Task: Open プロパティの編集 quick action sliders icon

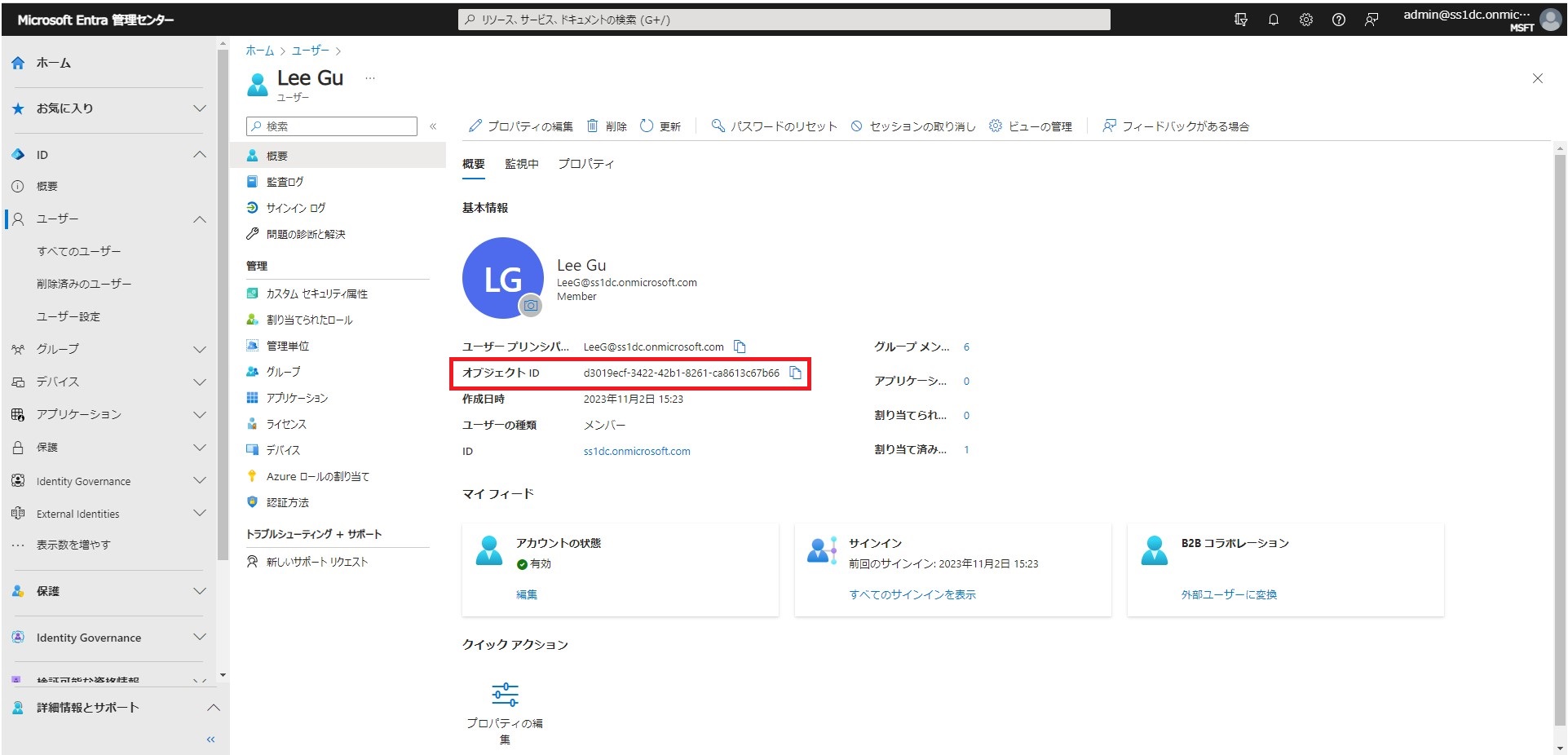Action: point(505,695)
